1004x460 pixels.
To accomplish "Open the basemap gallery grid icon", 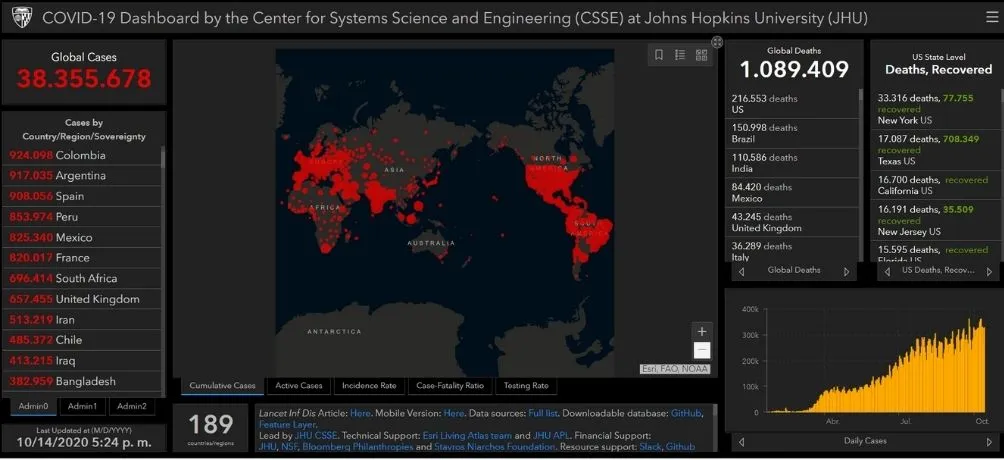I will pyautogui.click(x=701, y=55).
